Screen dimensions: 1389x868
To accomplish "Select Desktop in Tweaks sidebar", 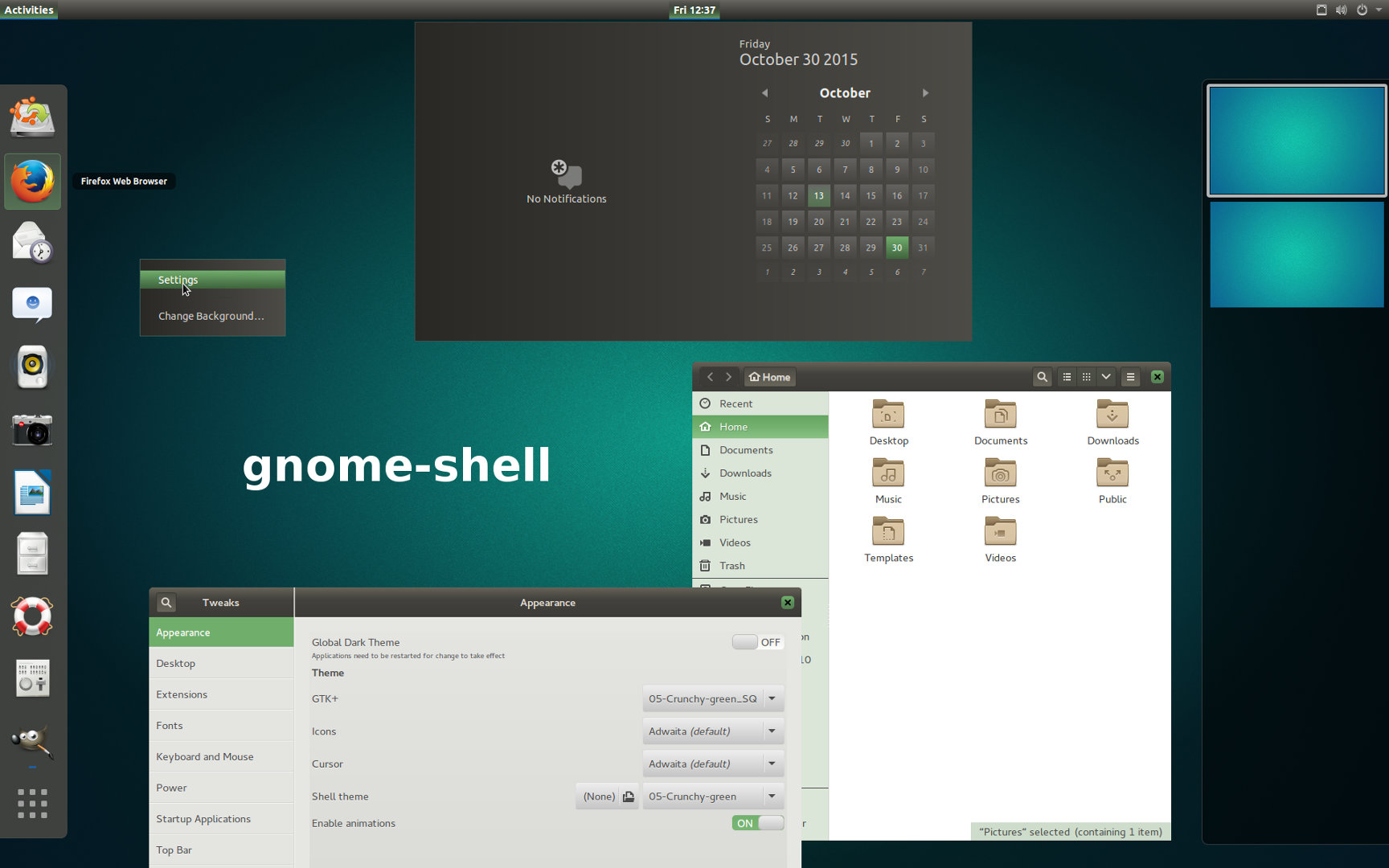I will coord(221,664).
